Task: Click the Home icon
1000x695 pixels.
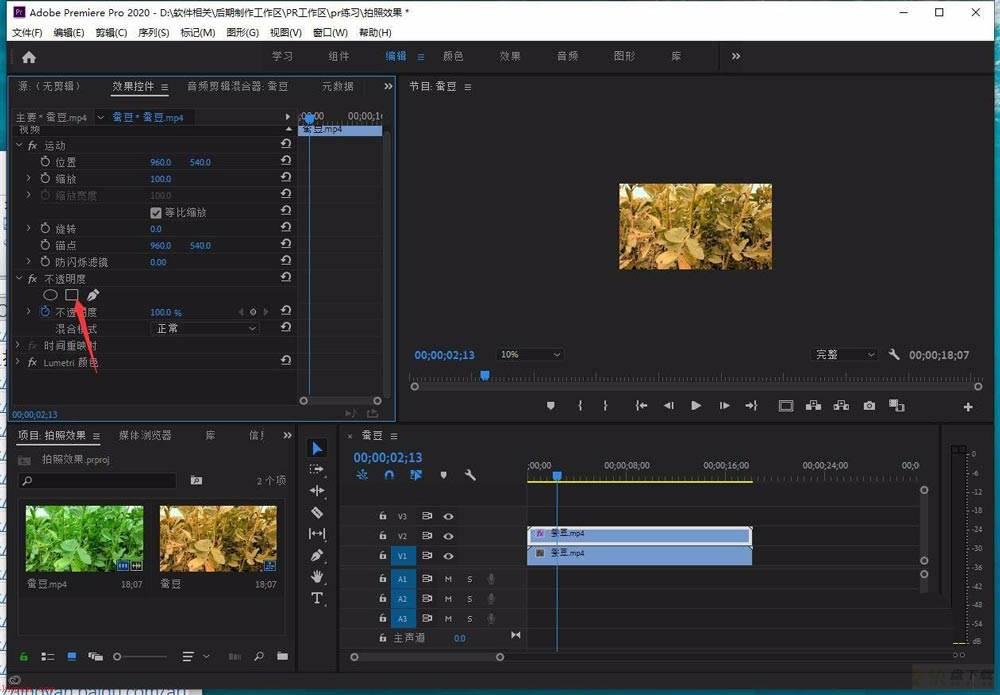Action: pyautogui.click(x=29, y=57)
